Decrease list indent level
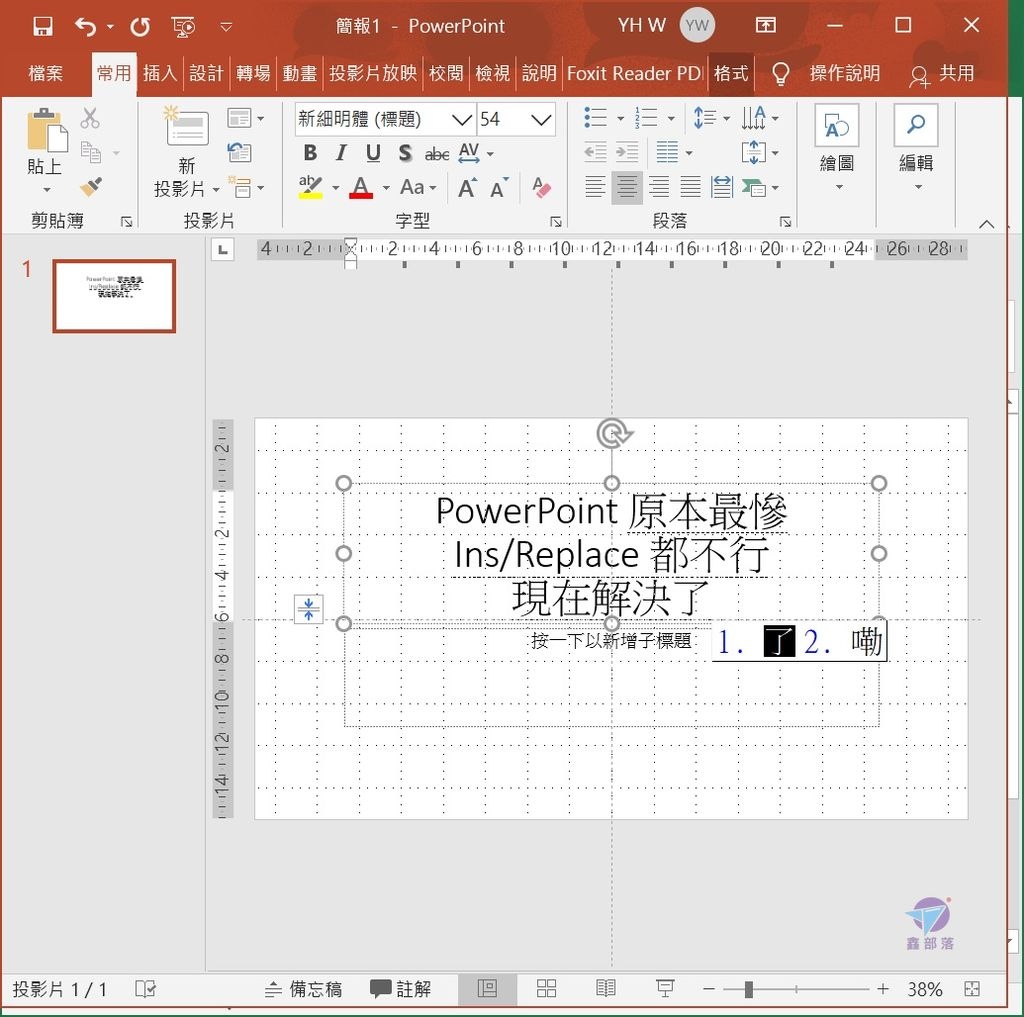Screen dimensions: 1024x1017 [595, 152]
